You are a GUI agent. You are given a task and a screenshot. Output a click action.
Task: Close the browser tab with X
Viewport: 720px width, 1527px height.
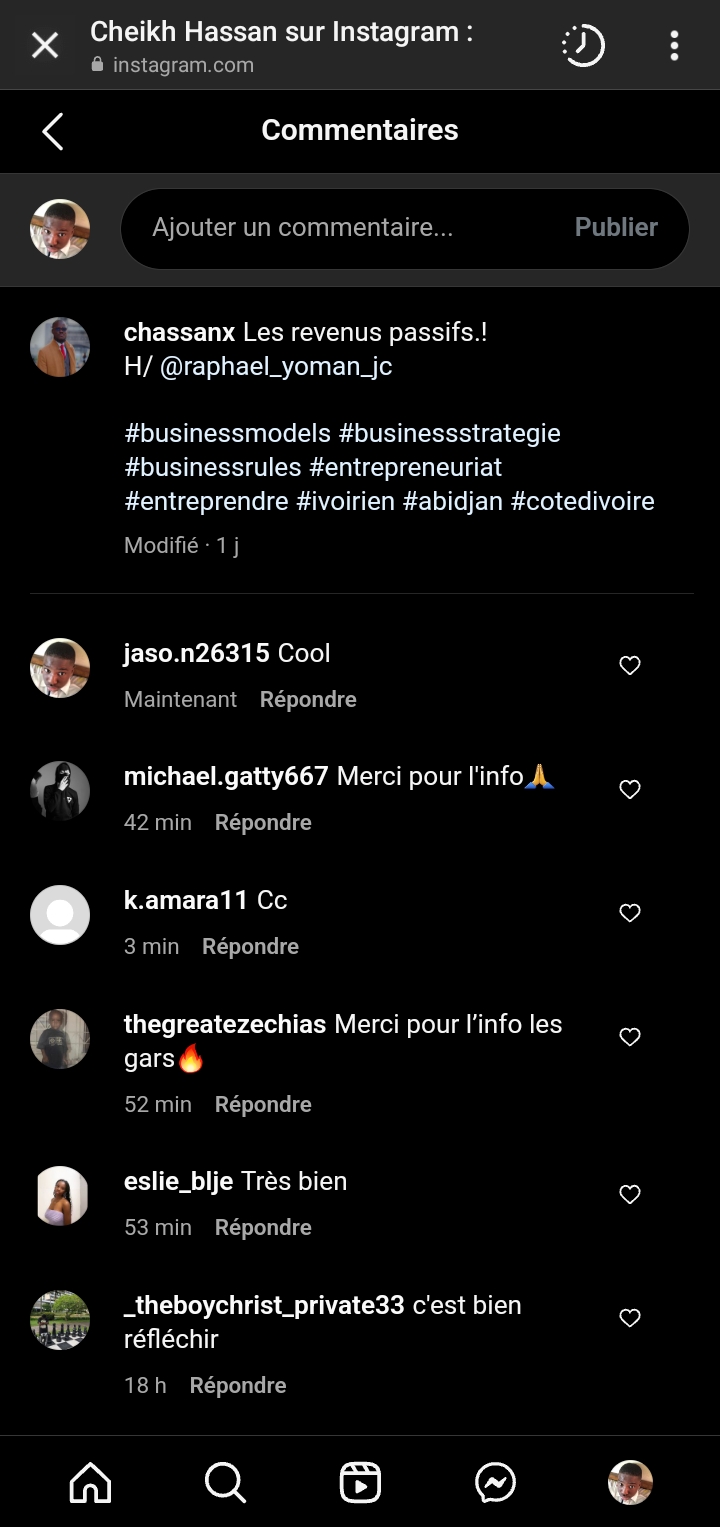tap(45, 45)
